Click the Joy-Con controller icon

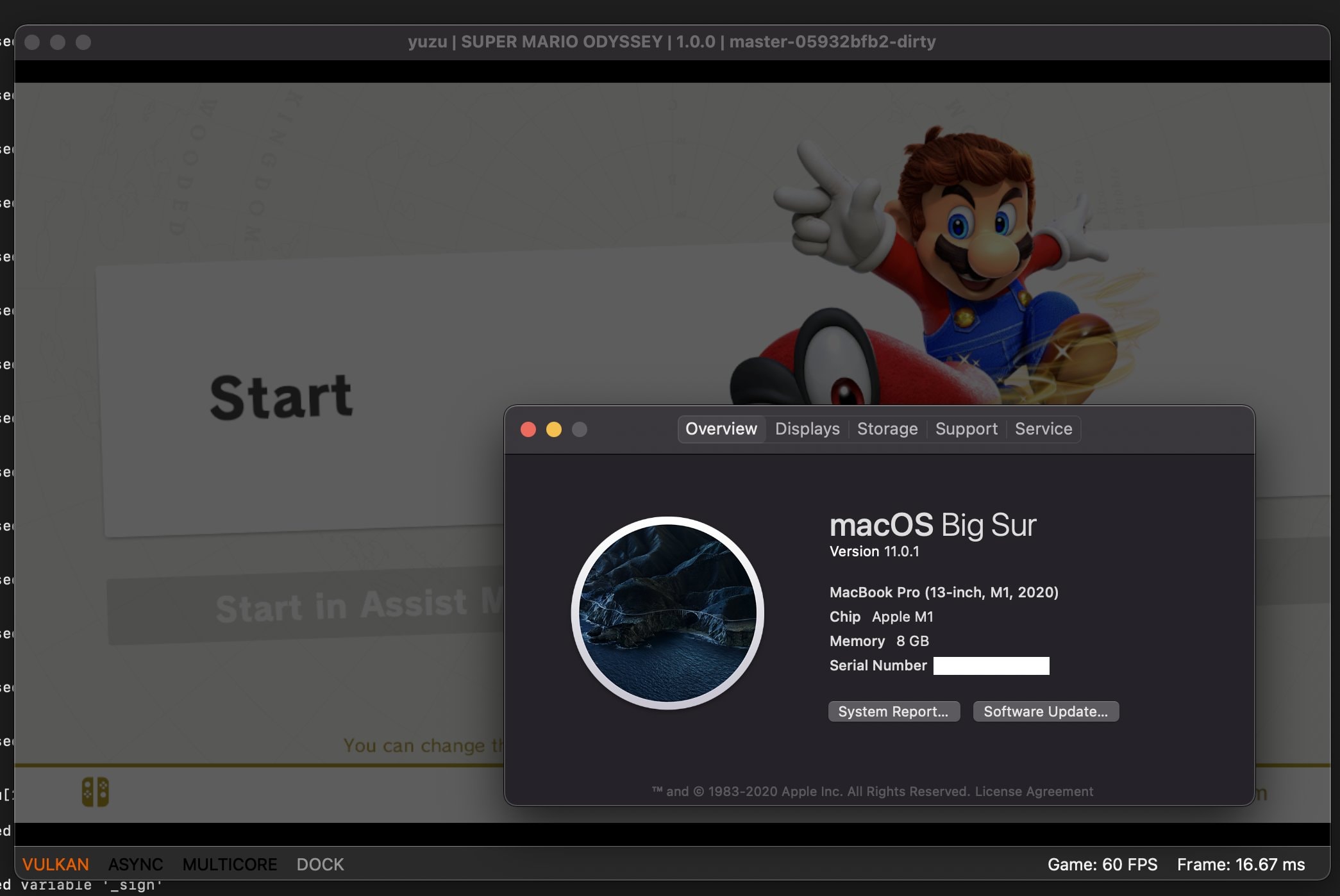pyautogui.click(x=95, y=792)
